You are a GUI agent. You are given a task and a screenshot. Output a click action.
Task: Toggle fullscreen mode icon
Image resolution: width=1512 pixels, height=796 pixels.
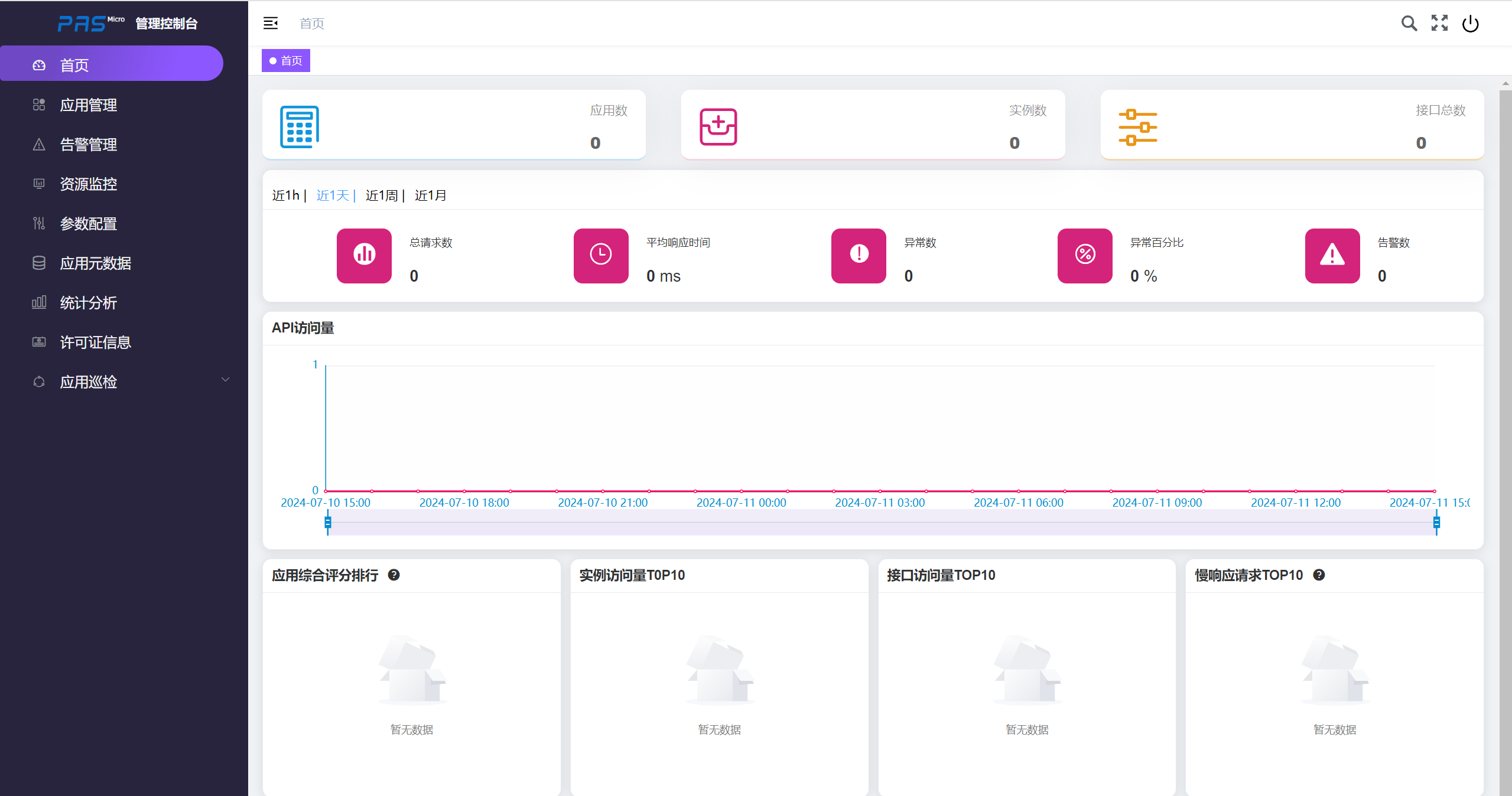coord(1439,24)
